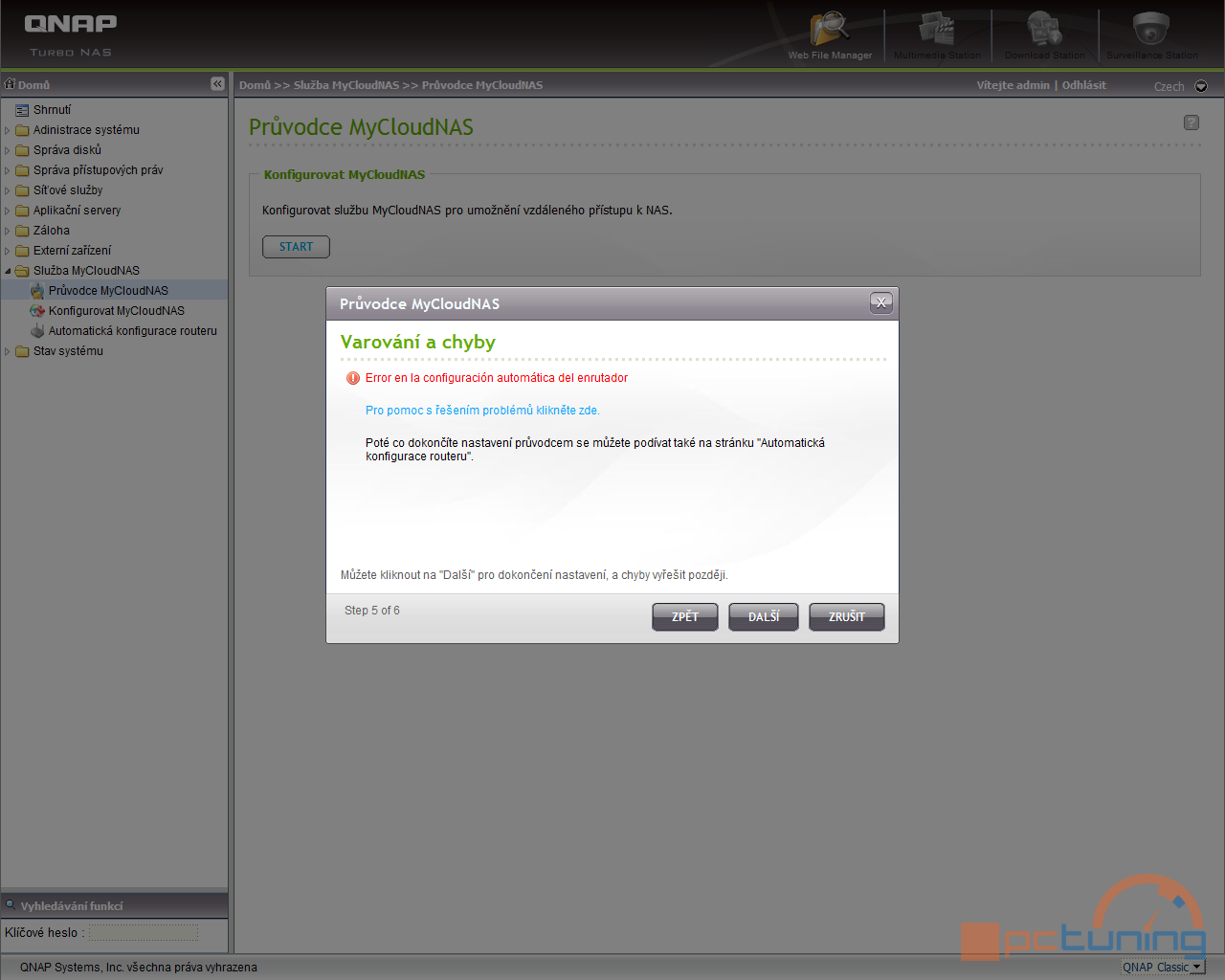Click the Shrnutí summary icon

(22, 110)
